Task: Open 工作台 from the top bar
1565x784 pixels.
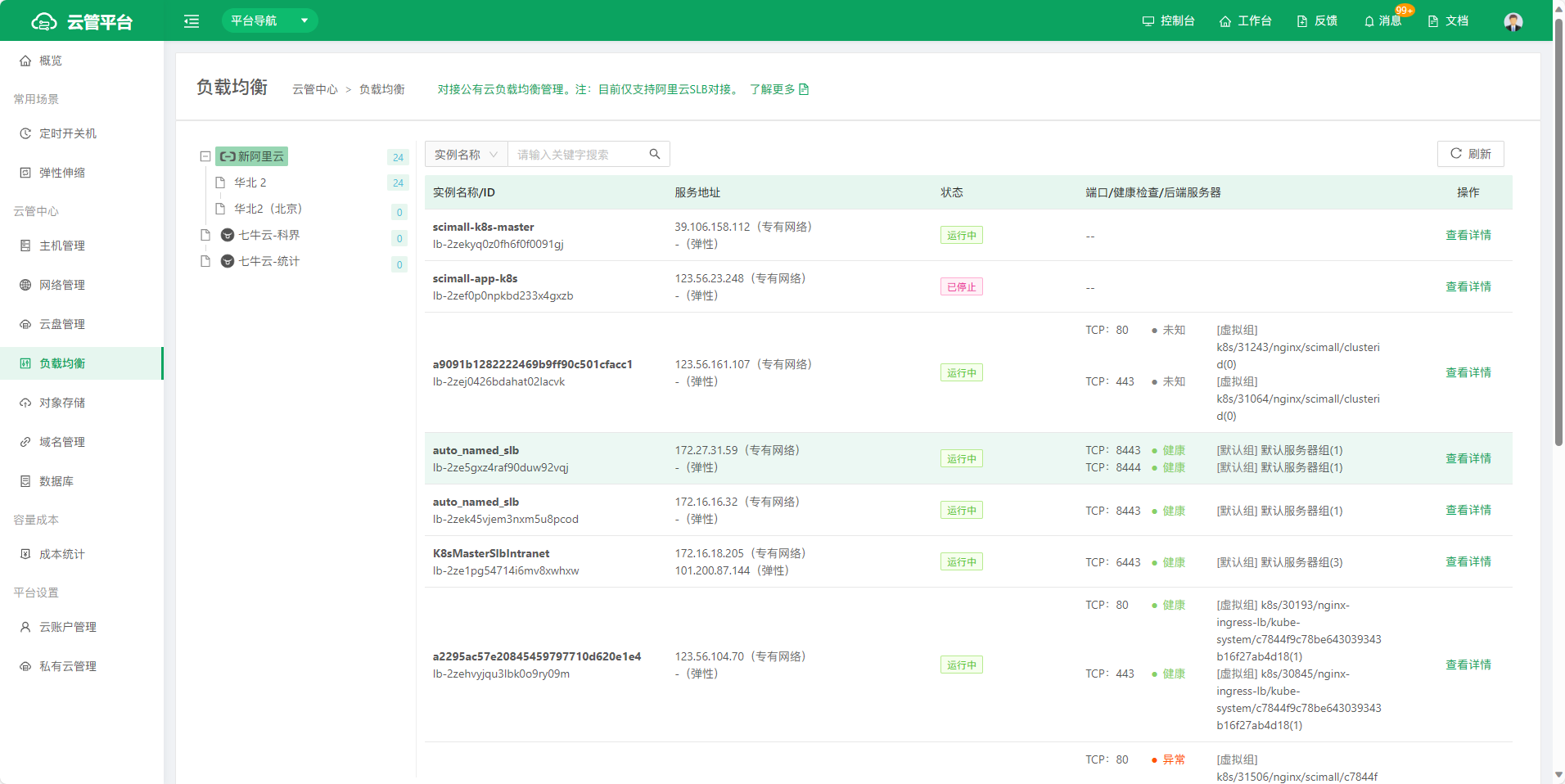Action: click(1245, 21)
